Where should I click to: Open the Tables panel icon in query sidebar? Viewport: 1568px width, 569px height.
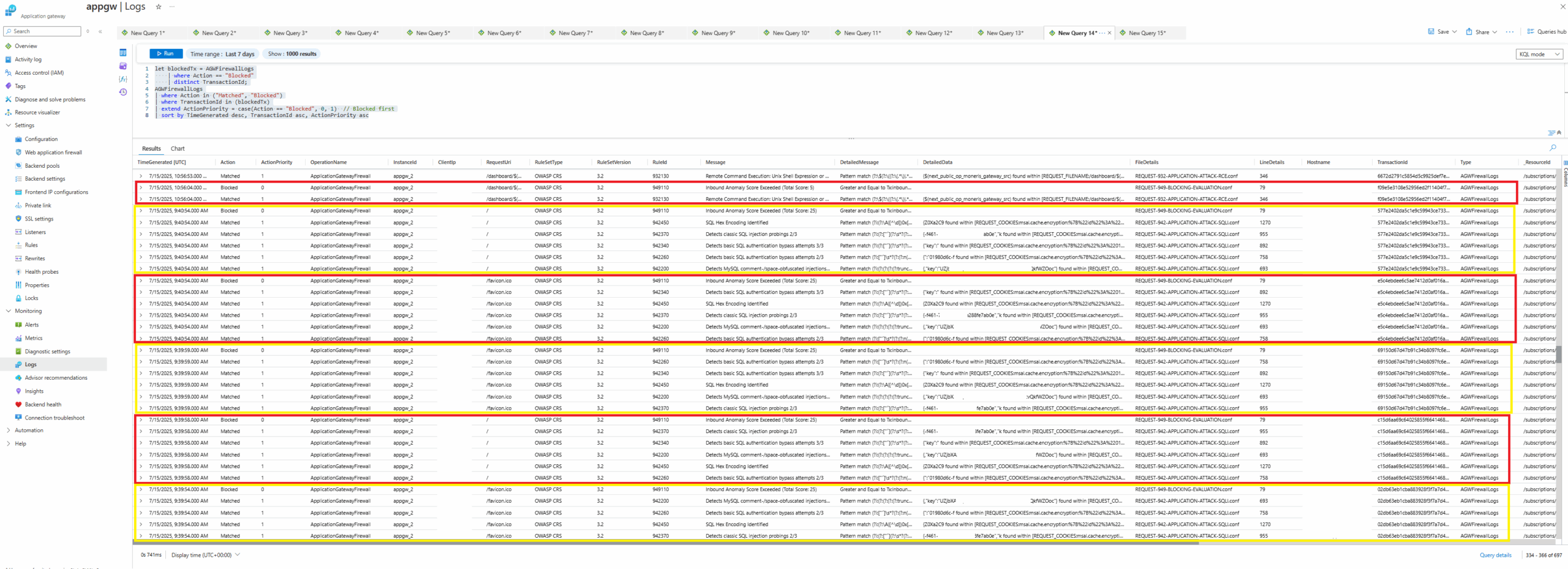coord(123,53)
